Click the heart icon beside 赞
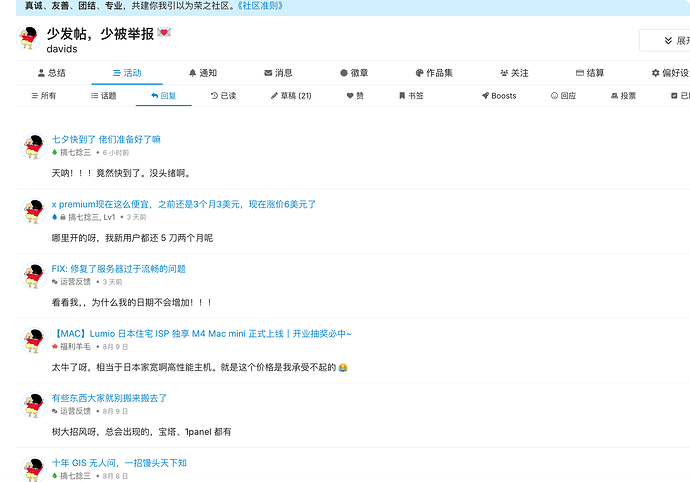 point(350,96)
